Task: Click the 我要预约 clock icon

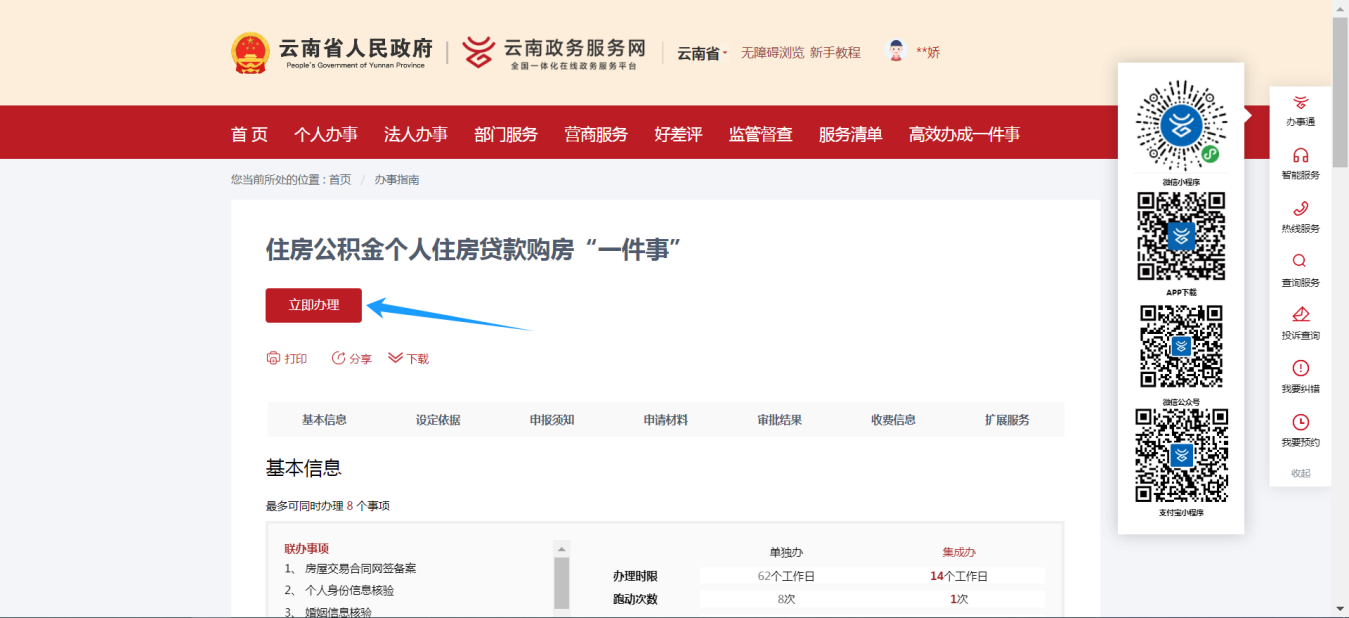Action: (x=1300, y=422)
